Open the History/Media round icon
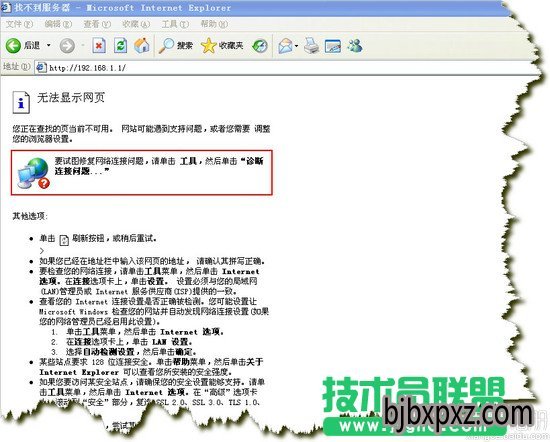550x442 pixels. [x=260, y=46]
